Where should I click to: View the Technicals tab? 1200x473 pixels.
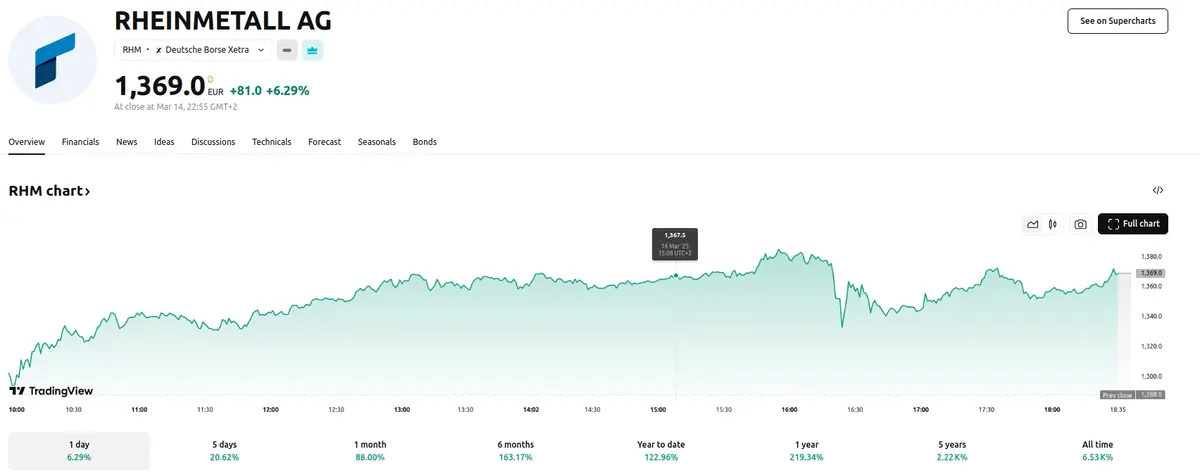[x=272, y=142]
